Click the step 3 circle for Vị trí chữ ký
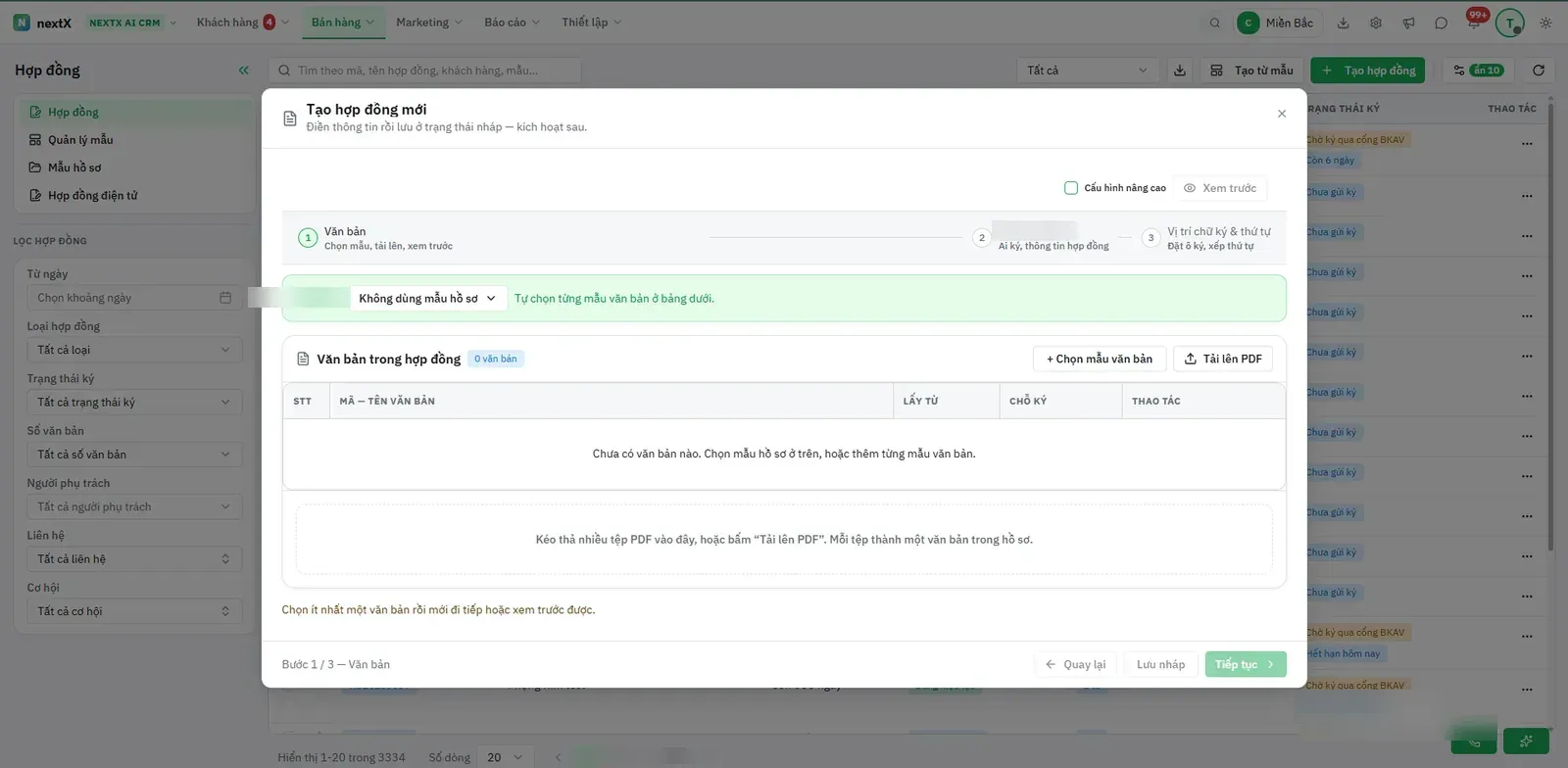Image resolution: width=1568 pixels, height=768 pixels. 1151,238
